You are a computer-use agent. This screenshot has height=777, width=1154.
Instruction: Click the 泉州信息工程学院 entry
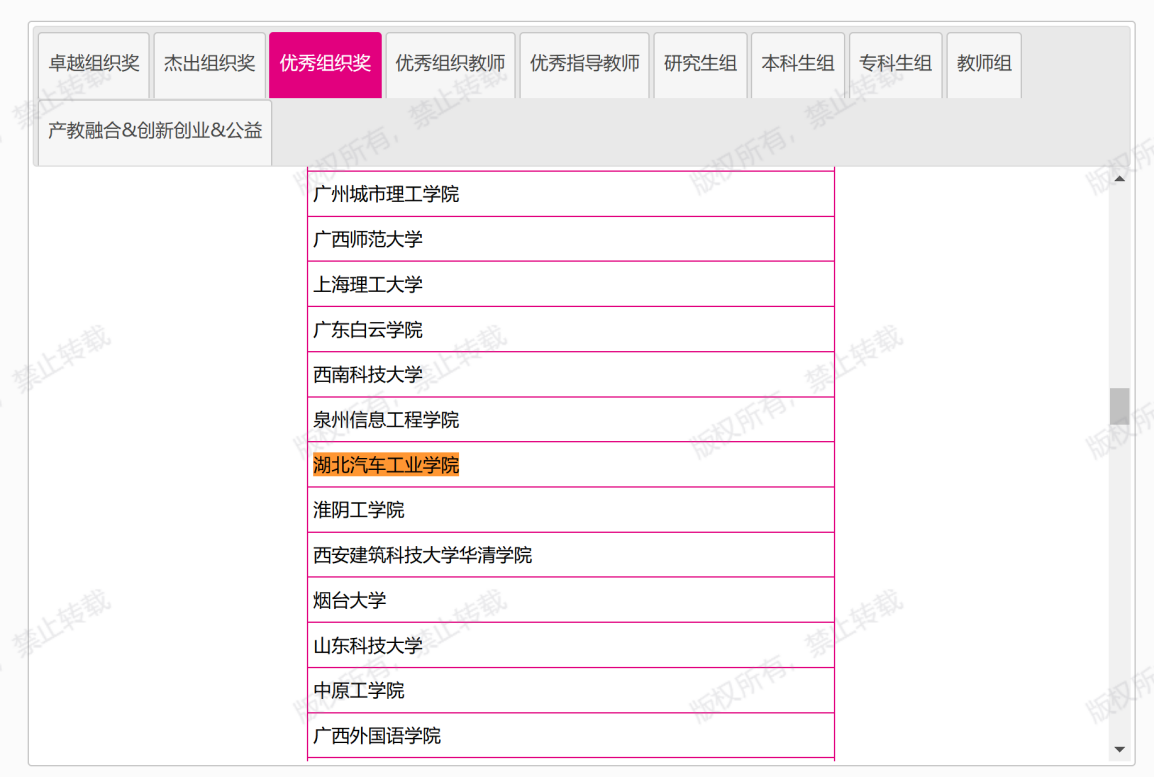386,420
